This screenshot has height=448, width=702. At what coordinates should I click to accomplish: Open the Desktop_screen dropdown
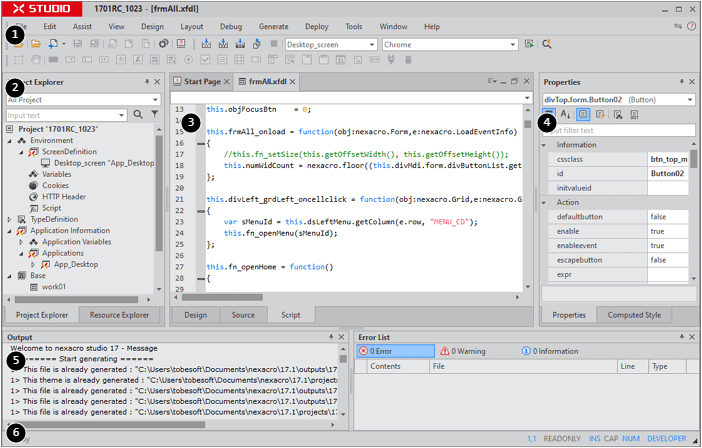coord(372,45)
